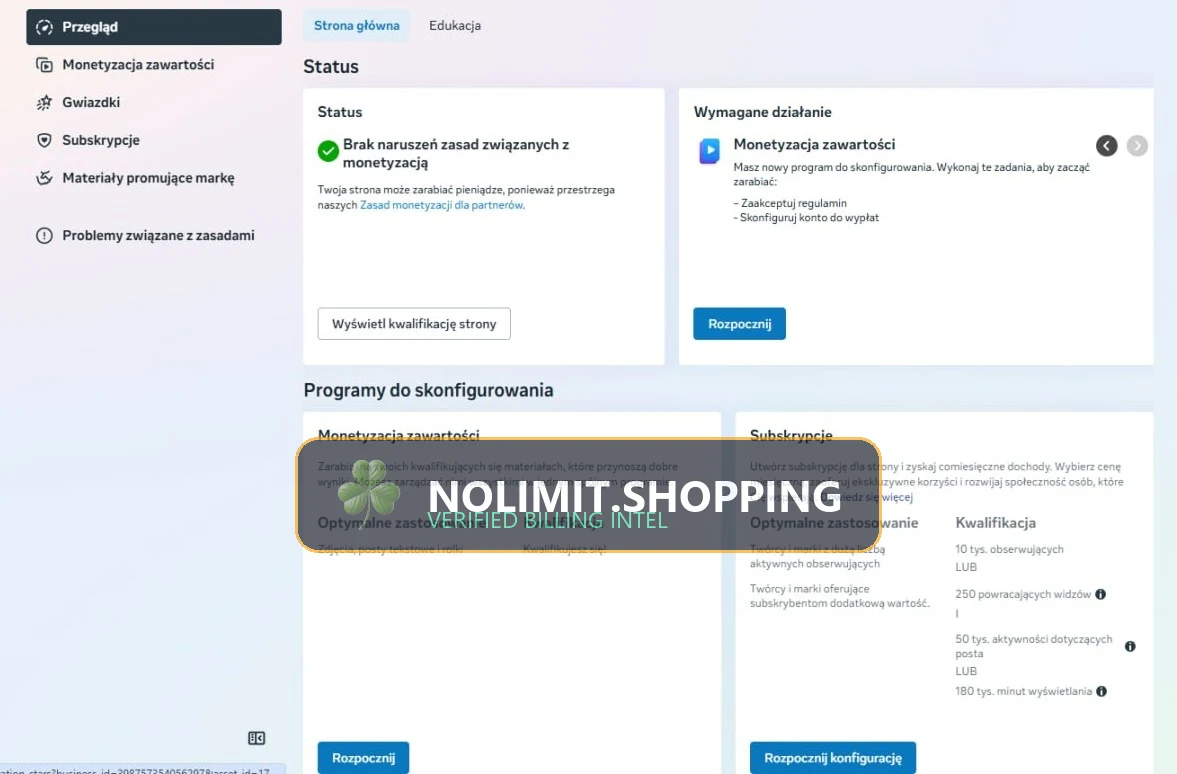Screen dimensions: 1177x774
Task: Go to Gwiazdki section
Action: click(91, 102)
